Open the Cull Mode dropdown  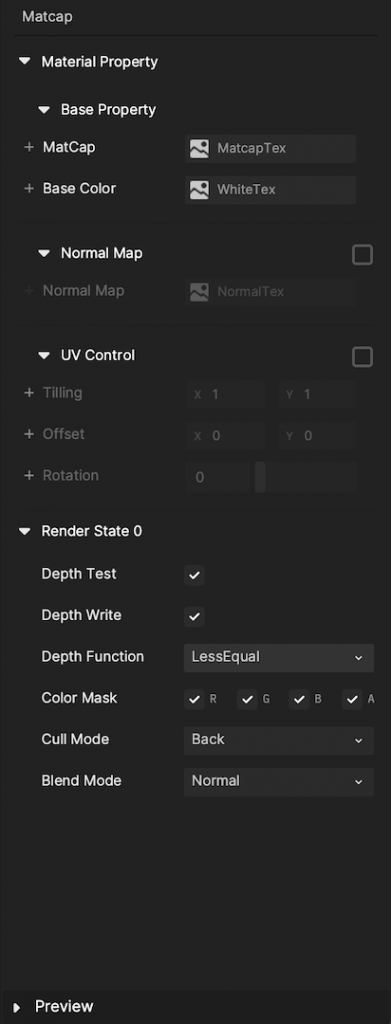tap(279, 741)
